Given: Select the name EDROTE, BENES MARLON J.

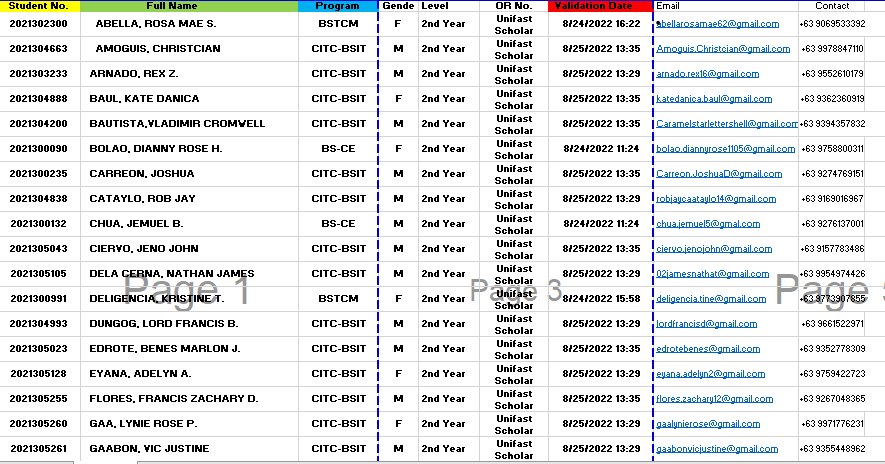Looking at the screenshot, I should point(165,349).
